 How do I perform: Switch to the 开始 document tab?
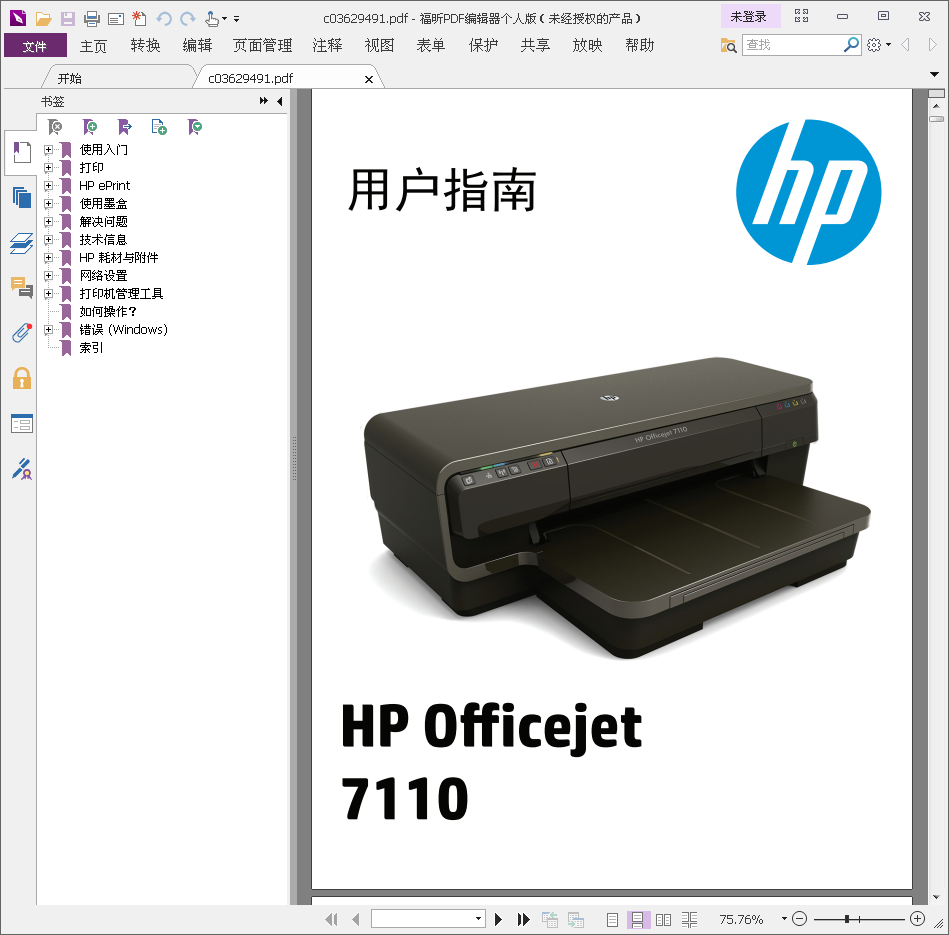(x=69, y=79)
